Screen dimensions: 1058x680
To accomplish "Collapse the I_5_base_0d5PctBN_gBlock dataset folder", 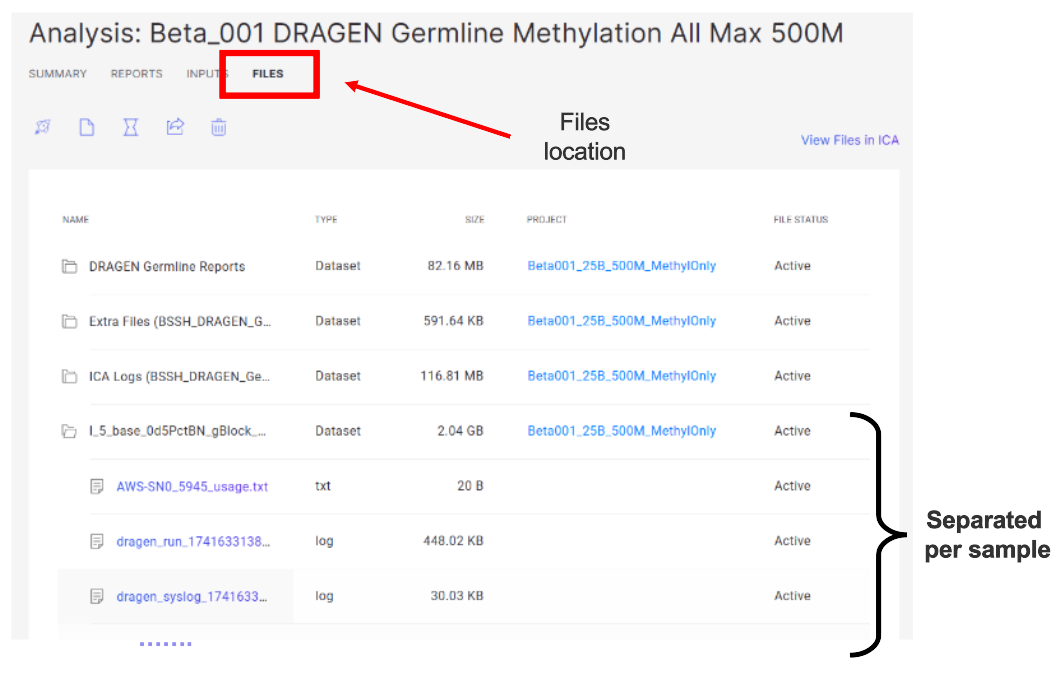I will tap(69, 432).
